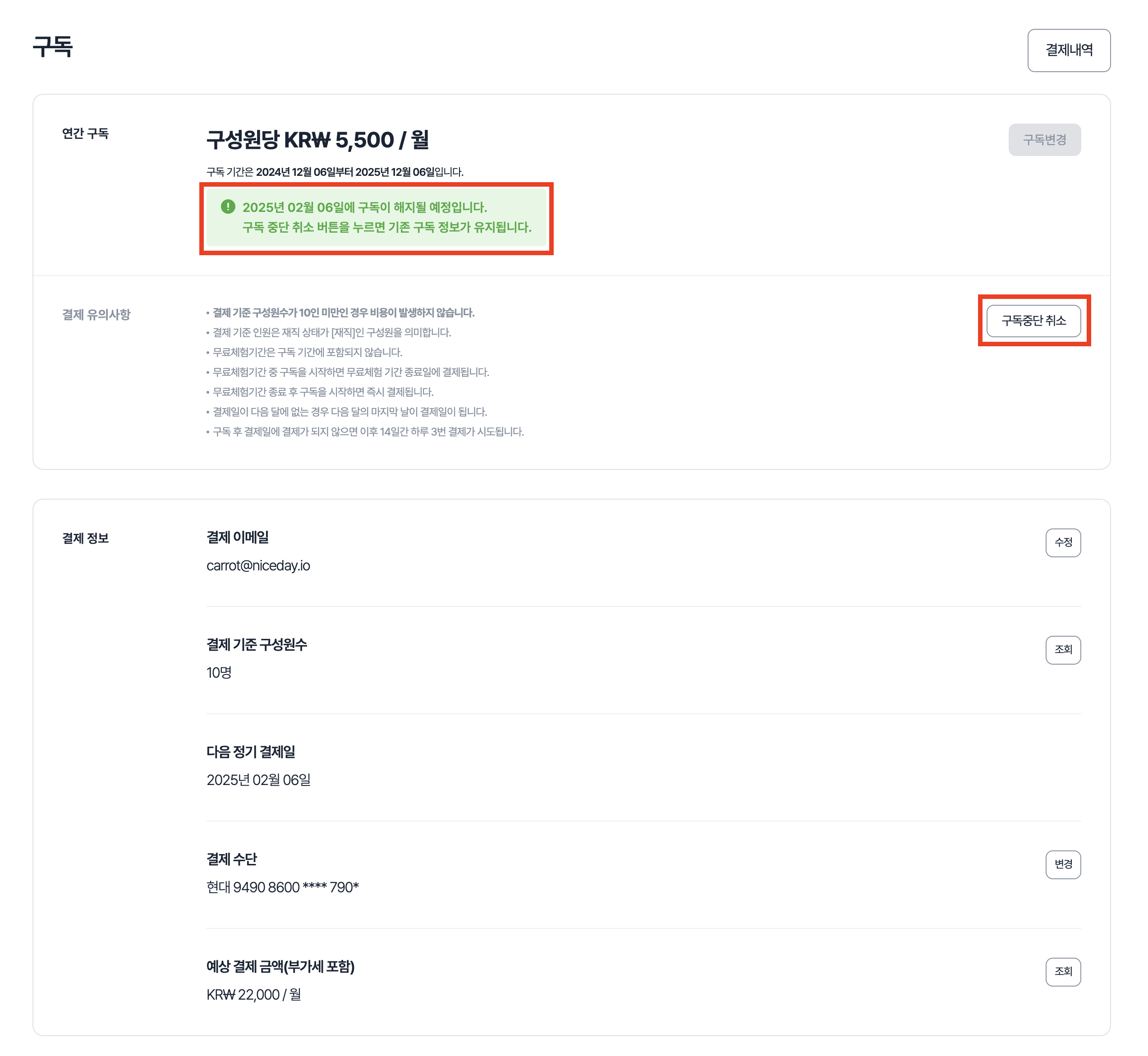Click the KRW 22,000 / 월 amount
Image resolution: width=1148 pixels, height=1056 pixels.
254,994
